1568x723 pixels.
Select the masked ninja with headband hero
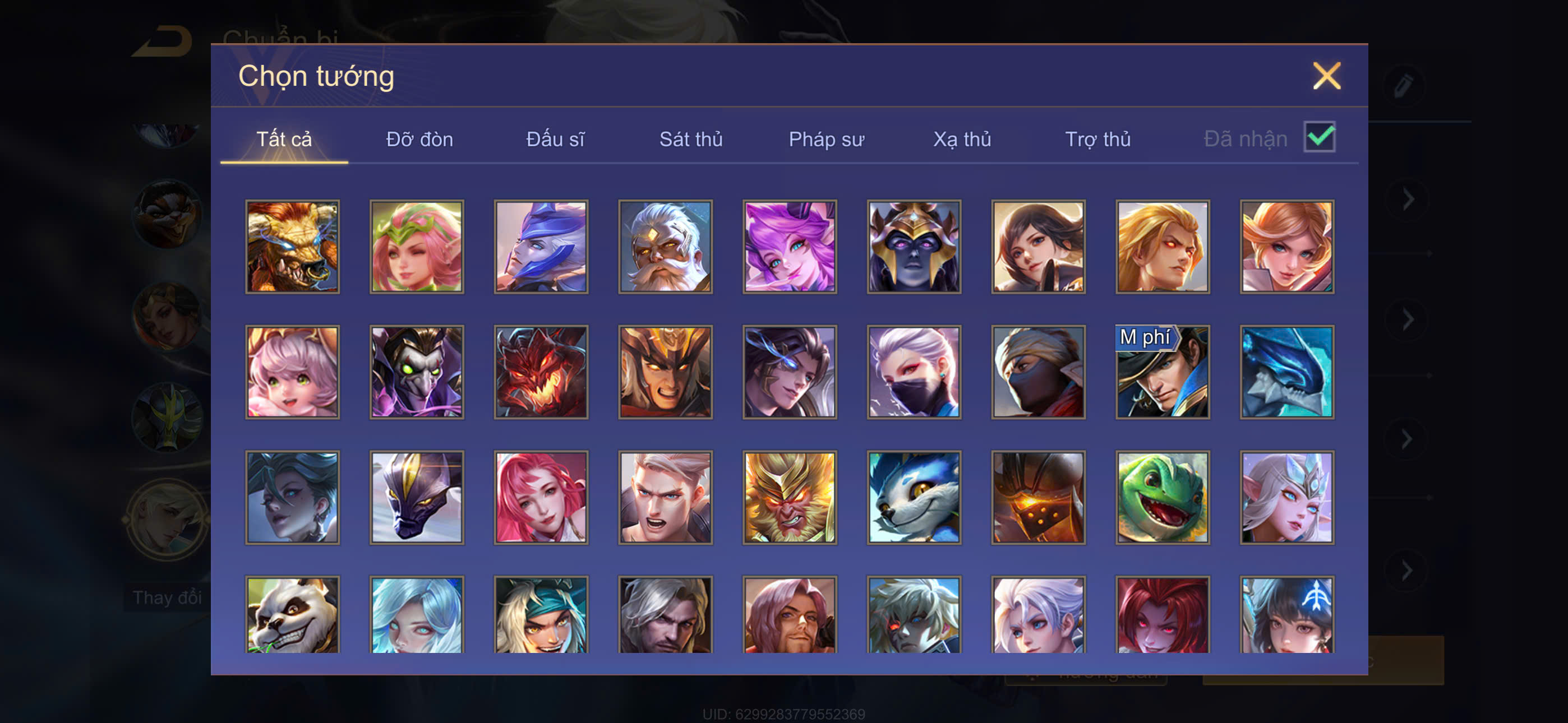(1038, 372)
